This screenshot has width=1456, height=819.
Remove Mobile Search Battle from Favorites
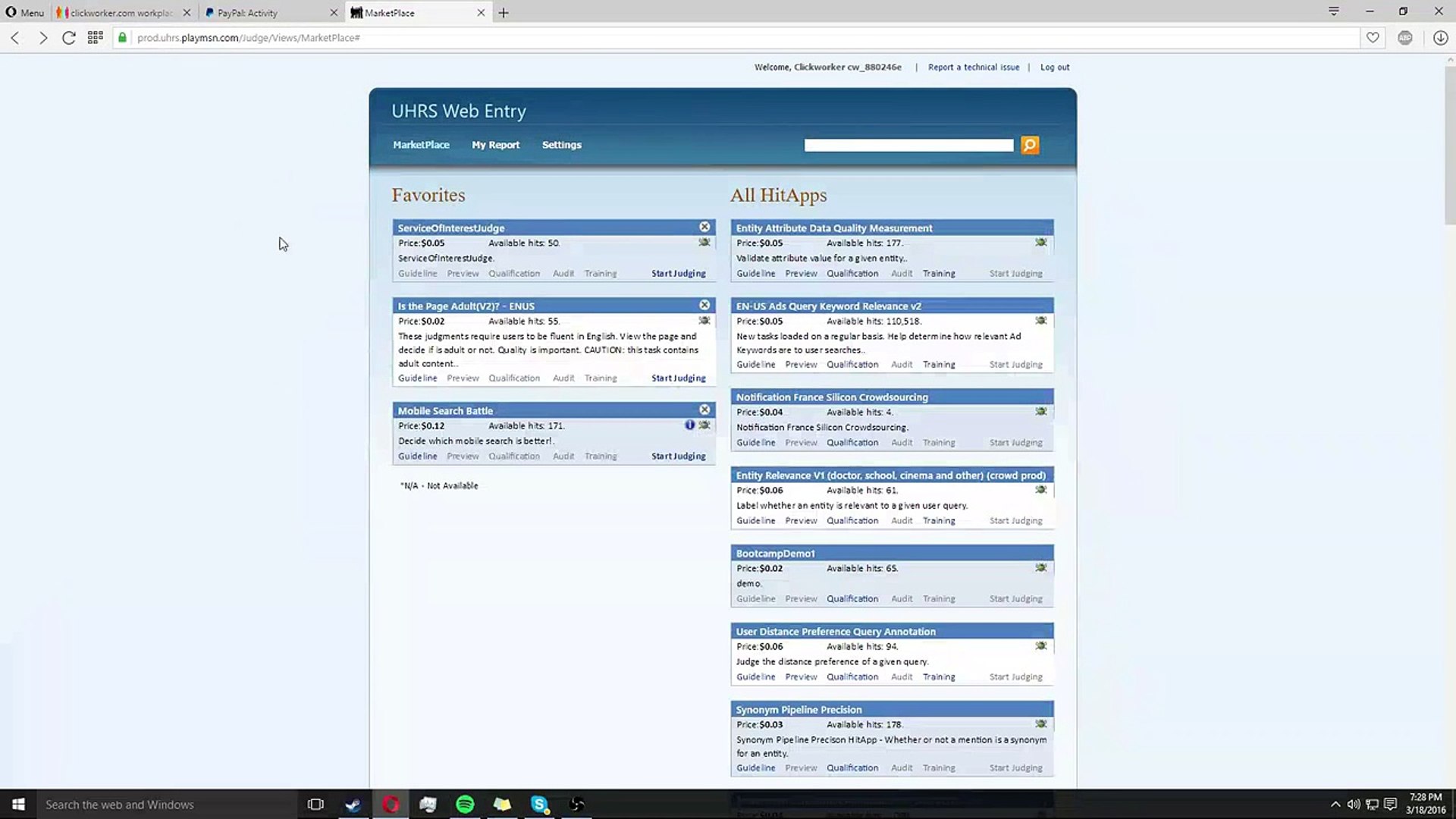click(704, 409)
